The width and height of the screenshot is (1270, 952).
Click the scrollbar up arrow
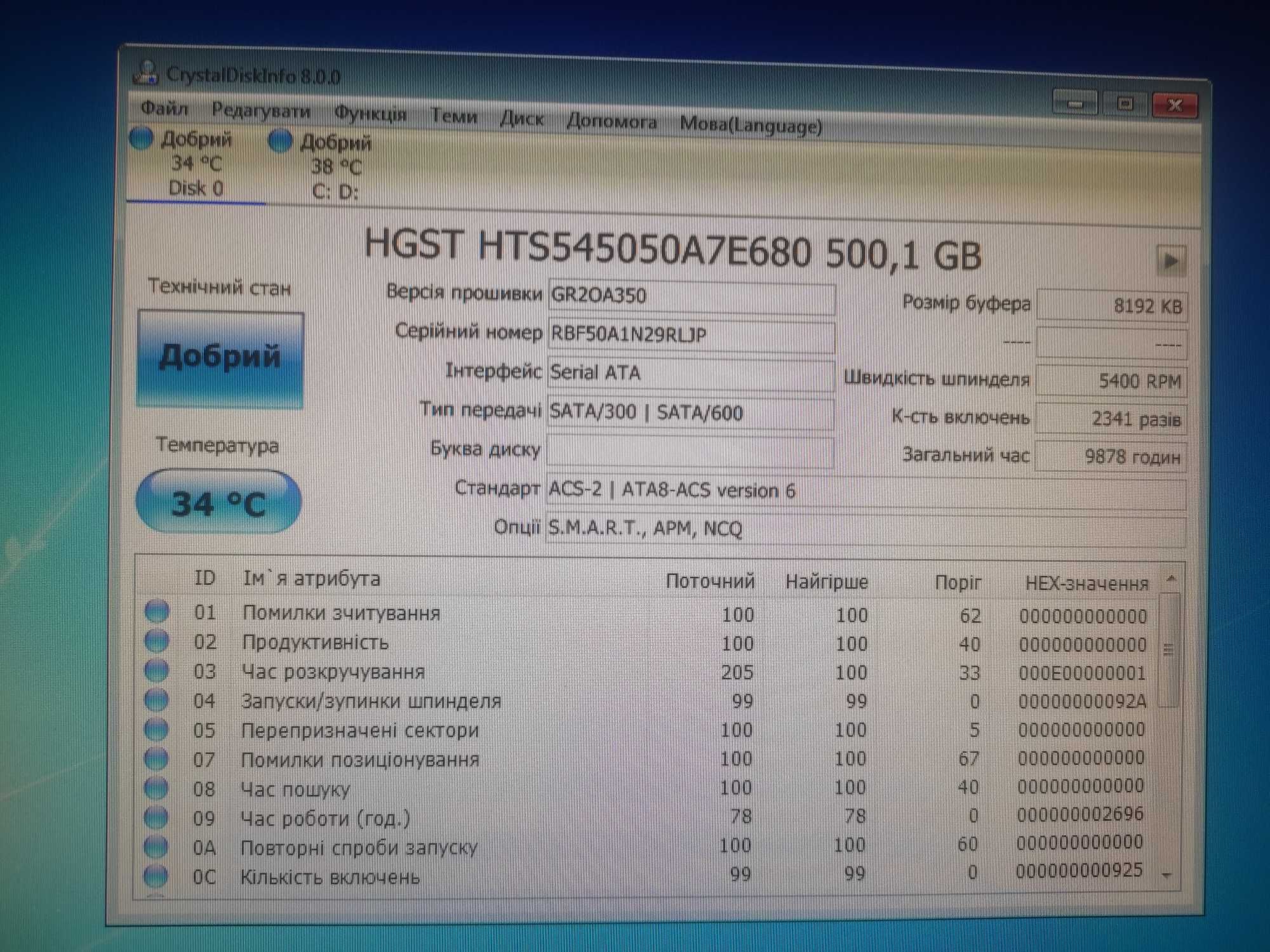[1171, 579]
